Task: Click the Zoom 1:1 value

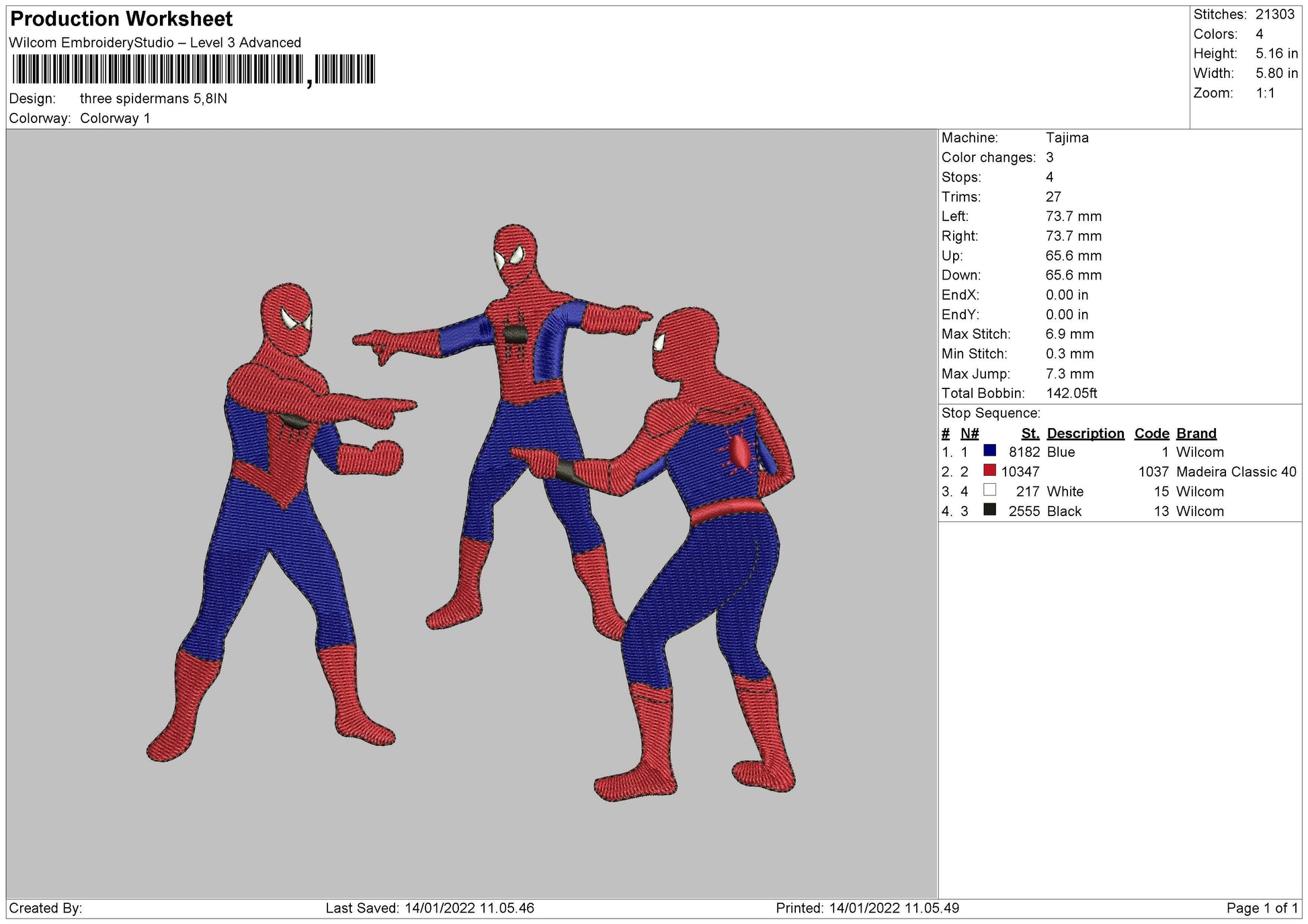Action: click(x=1268, y=92)
